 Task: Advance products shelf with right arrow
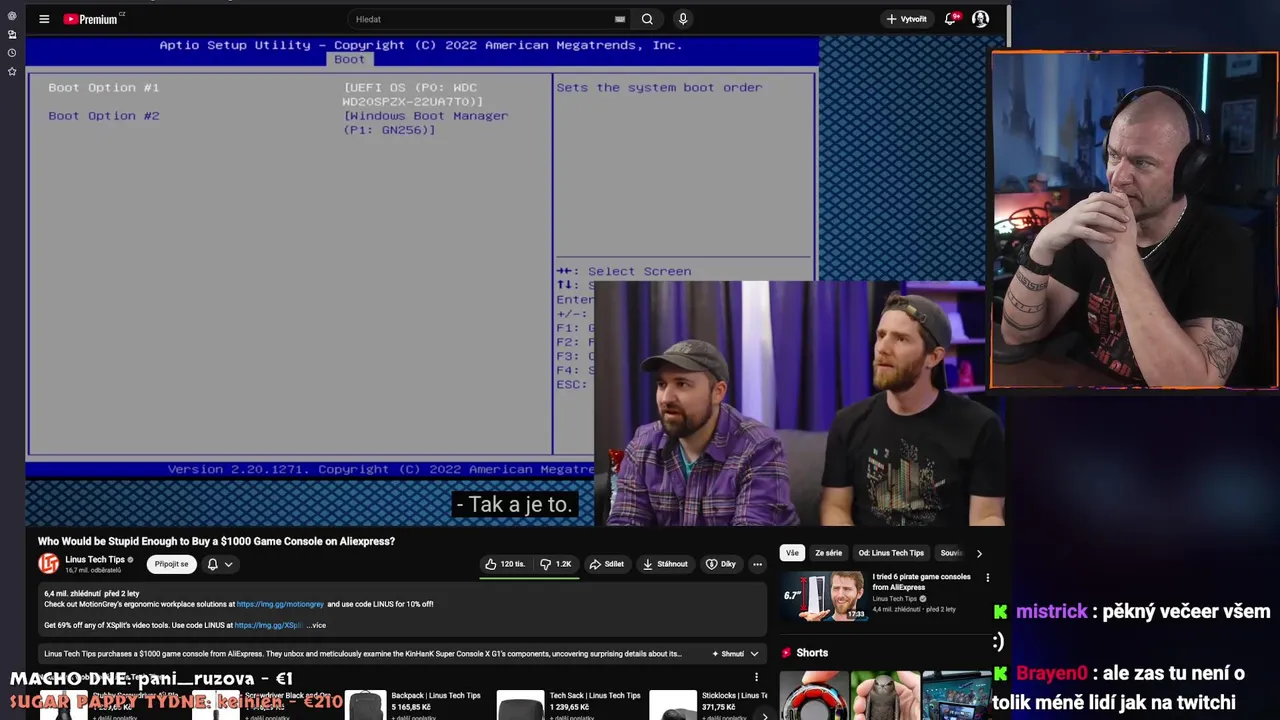pyautogui.click(x=765, y=715)
